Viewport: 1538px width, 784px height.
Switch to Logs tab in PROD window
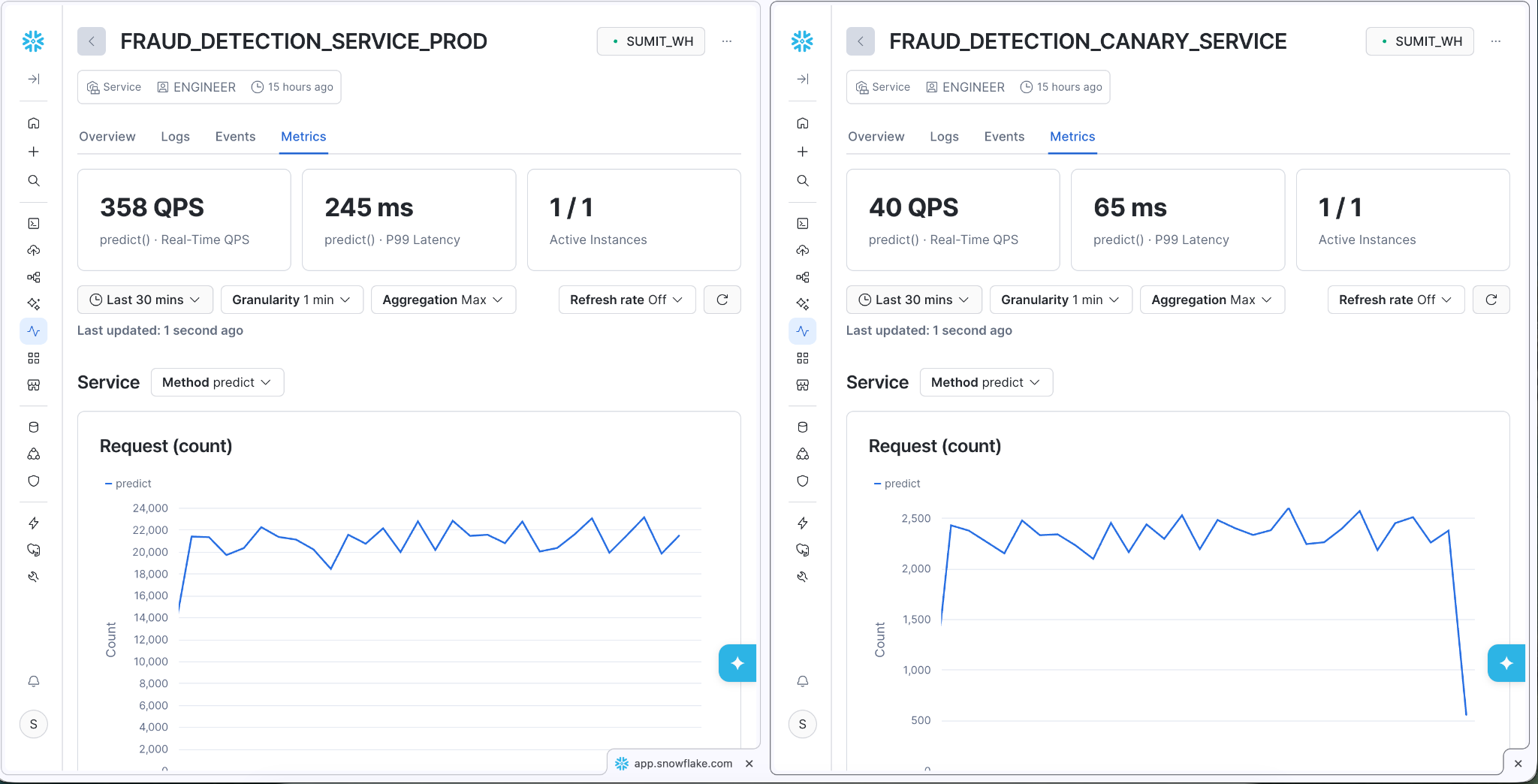(175, 137)
